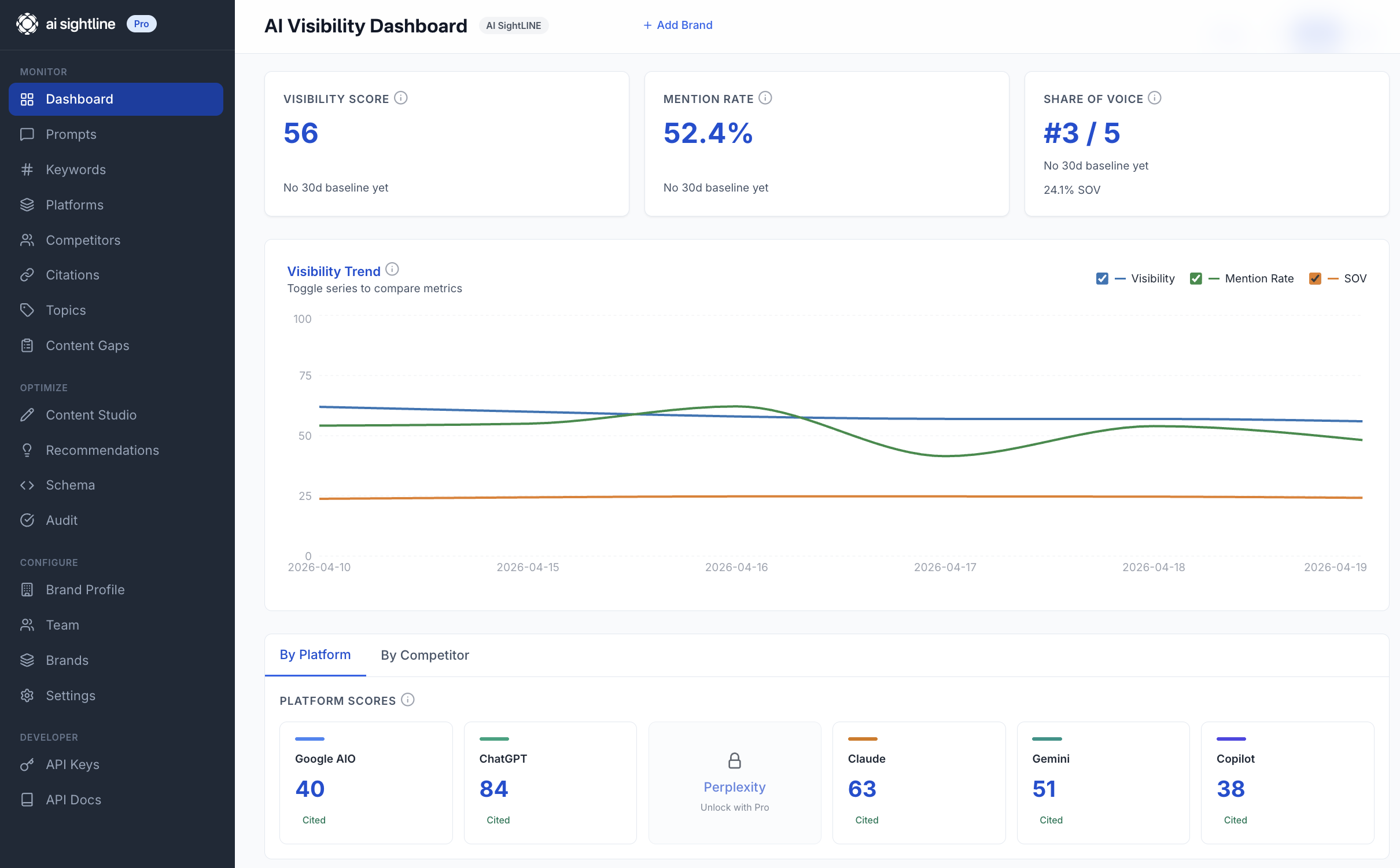Select the By Platform tab
Screen dimensions: 1400x868
pyautogui.click(x=315, y=655)
